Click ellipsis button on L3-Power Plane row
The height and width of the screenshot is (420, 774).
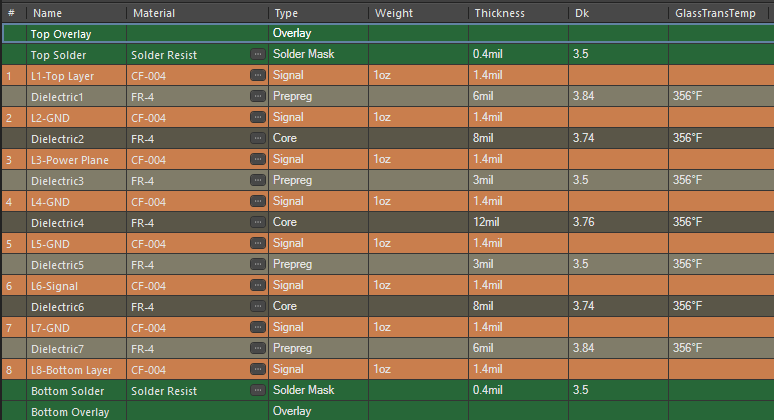tap(258, 160)
